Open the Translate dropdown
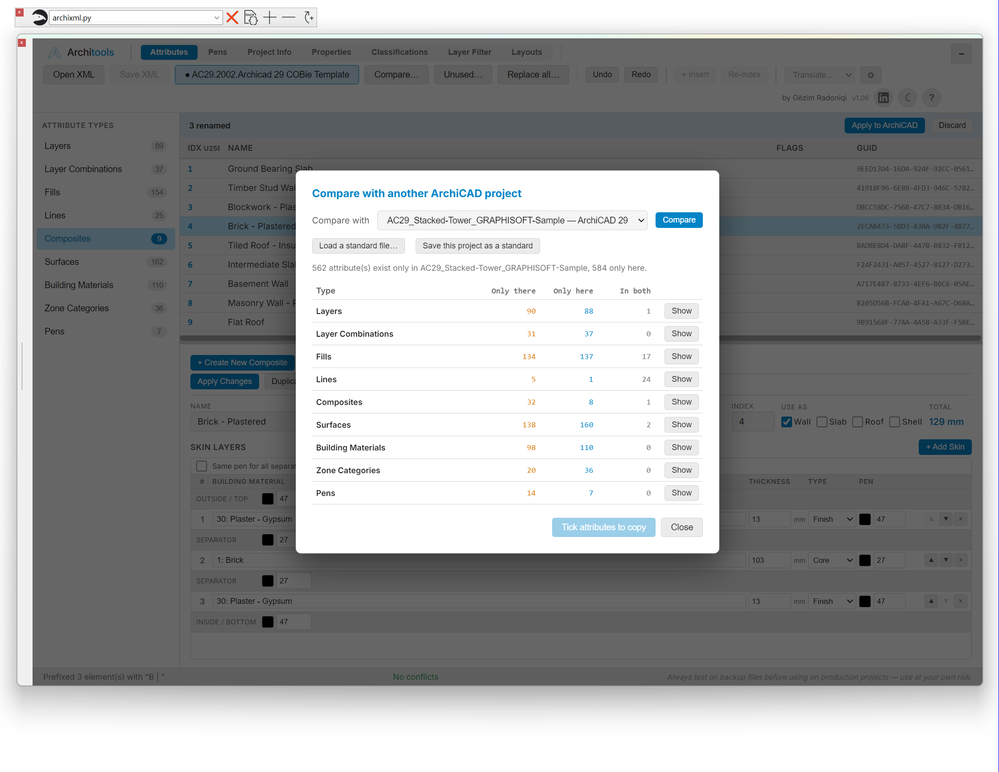 [x=819, y=75]
